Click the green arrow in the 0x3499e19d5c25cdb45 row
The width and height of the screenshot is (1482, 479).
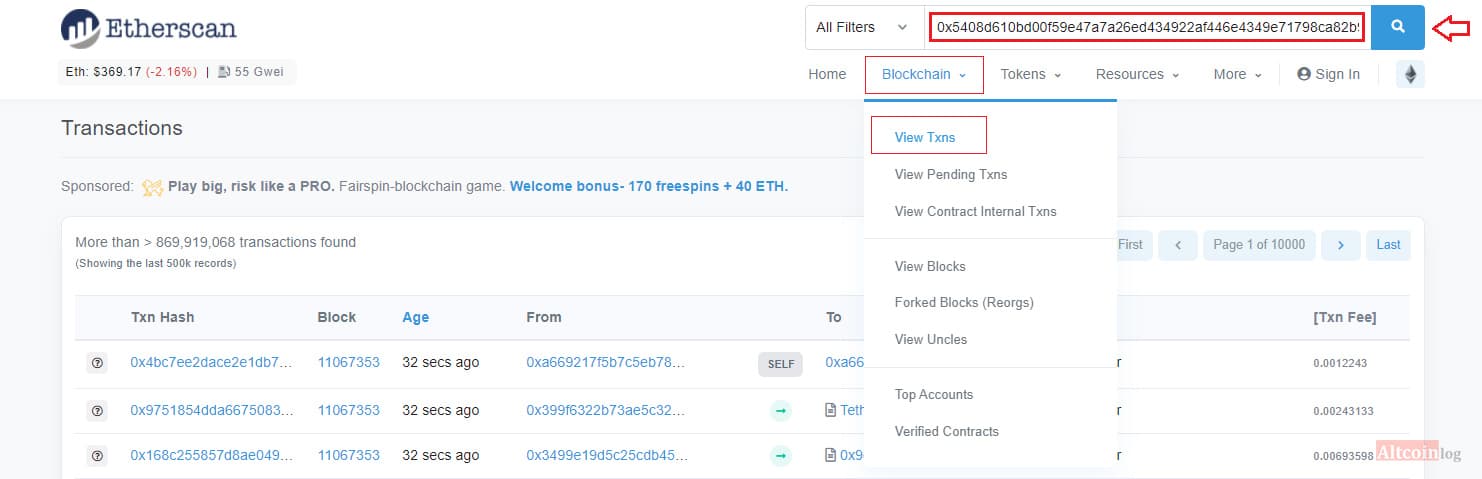[781, 456]
